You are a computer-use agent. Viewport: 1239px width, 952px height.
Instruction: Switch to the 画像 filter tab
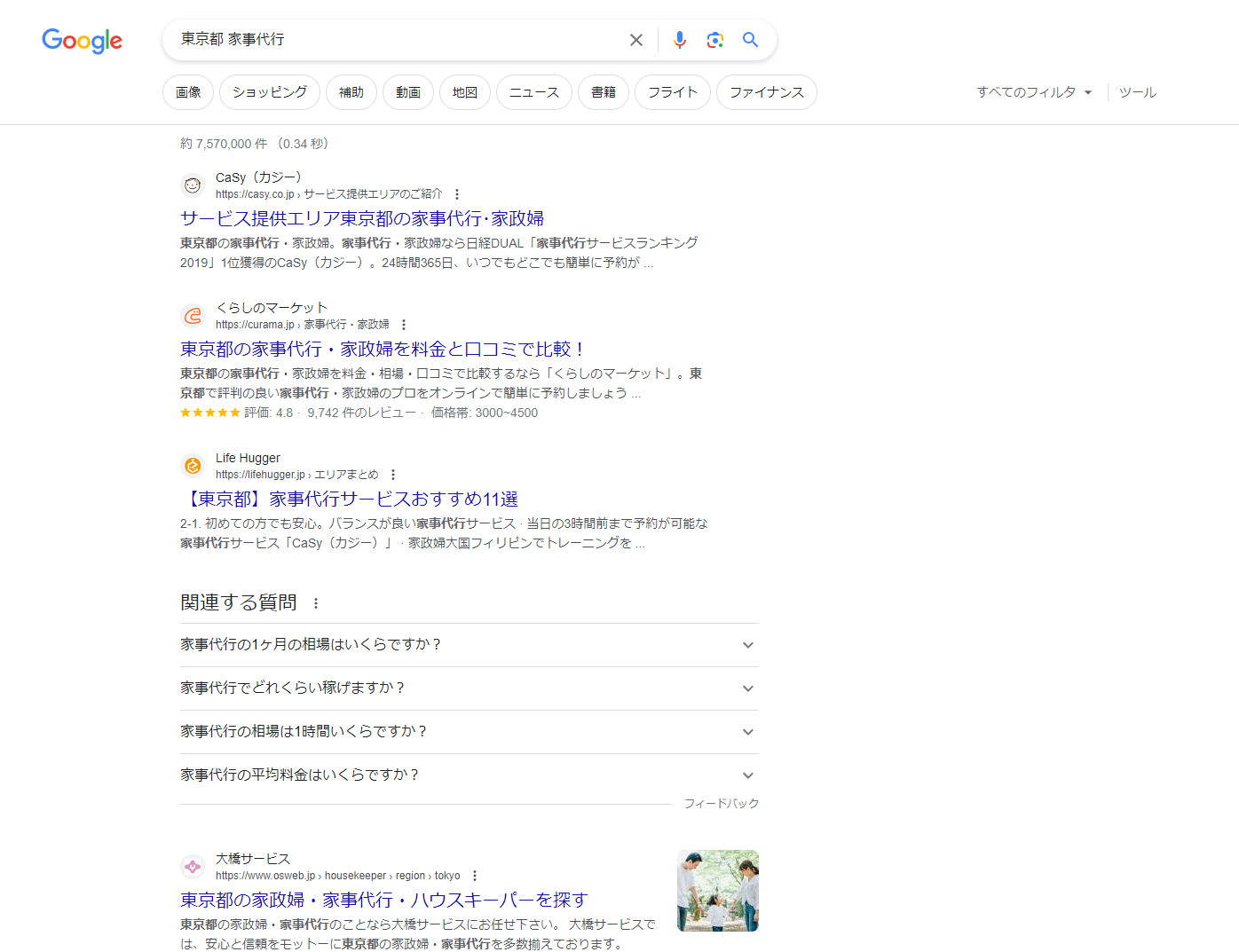(x=188, y=92)
